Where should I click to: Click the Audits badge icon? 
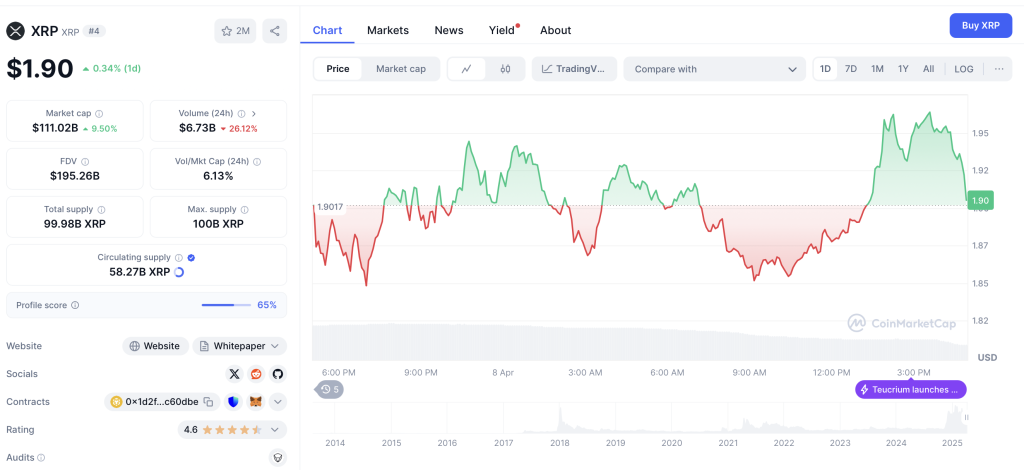coord(278,458)
